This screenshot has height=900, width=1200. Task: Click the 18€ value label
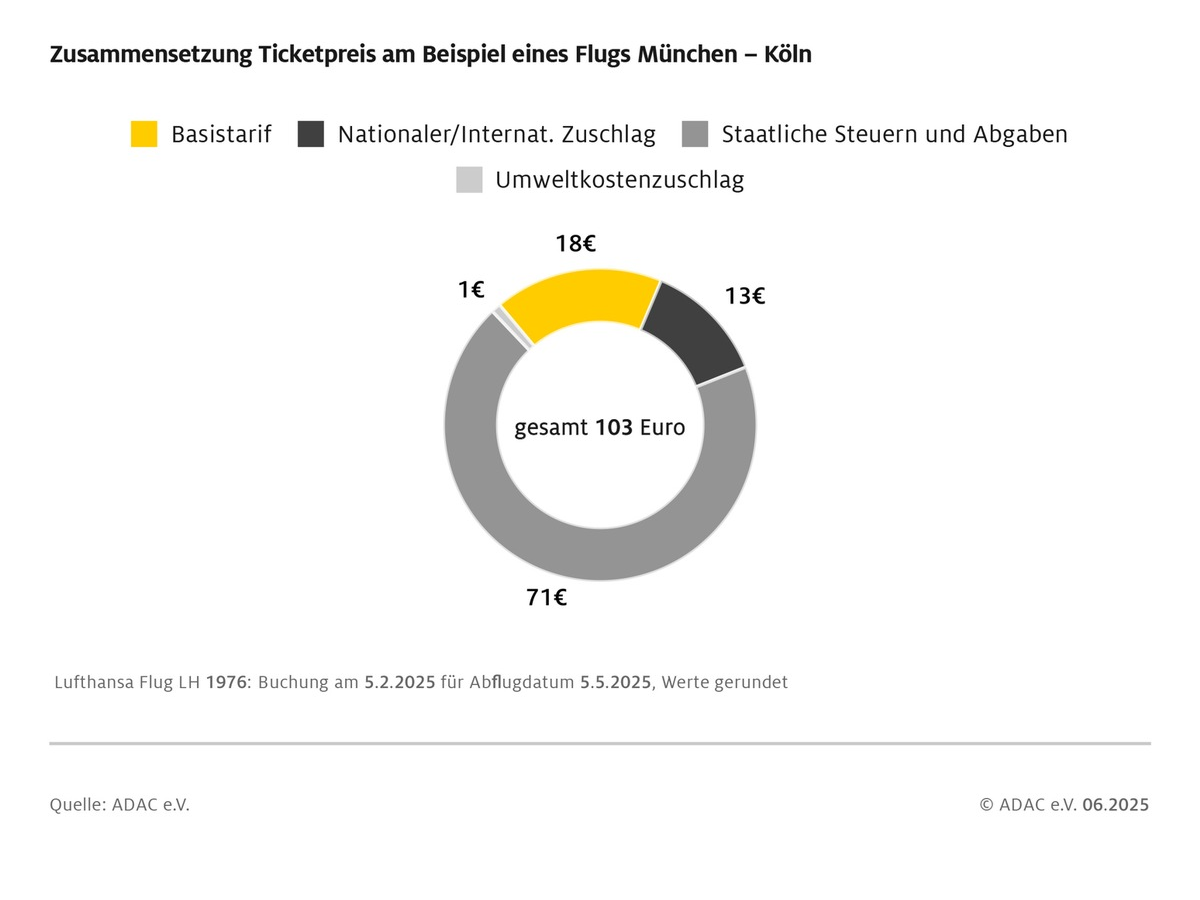pyautogui.click(x=576, y=243)
